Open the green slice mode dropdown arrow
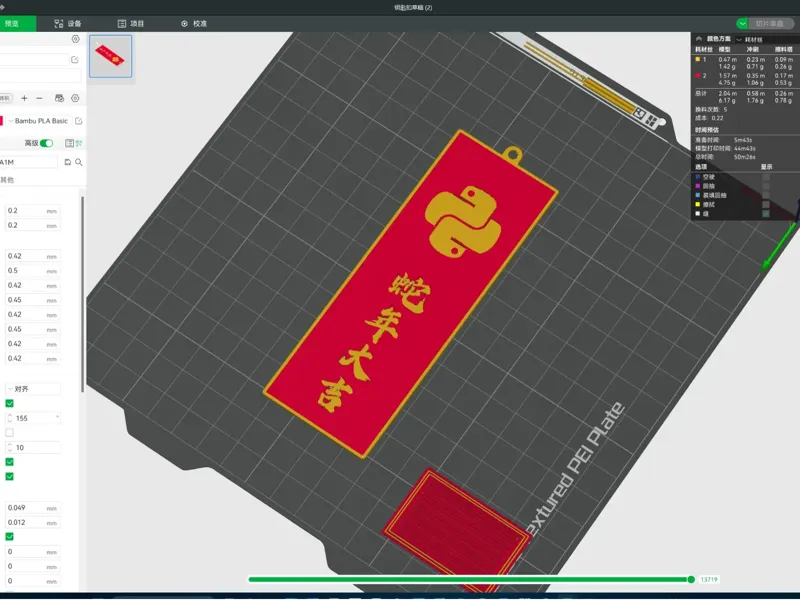Image resolution: width=800 pixels, height=600 pixels. click(x=742, y=23)
